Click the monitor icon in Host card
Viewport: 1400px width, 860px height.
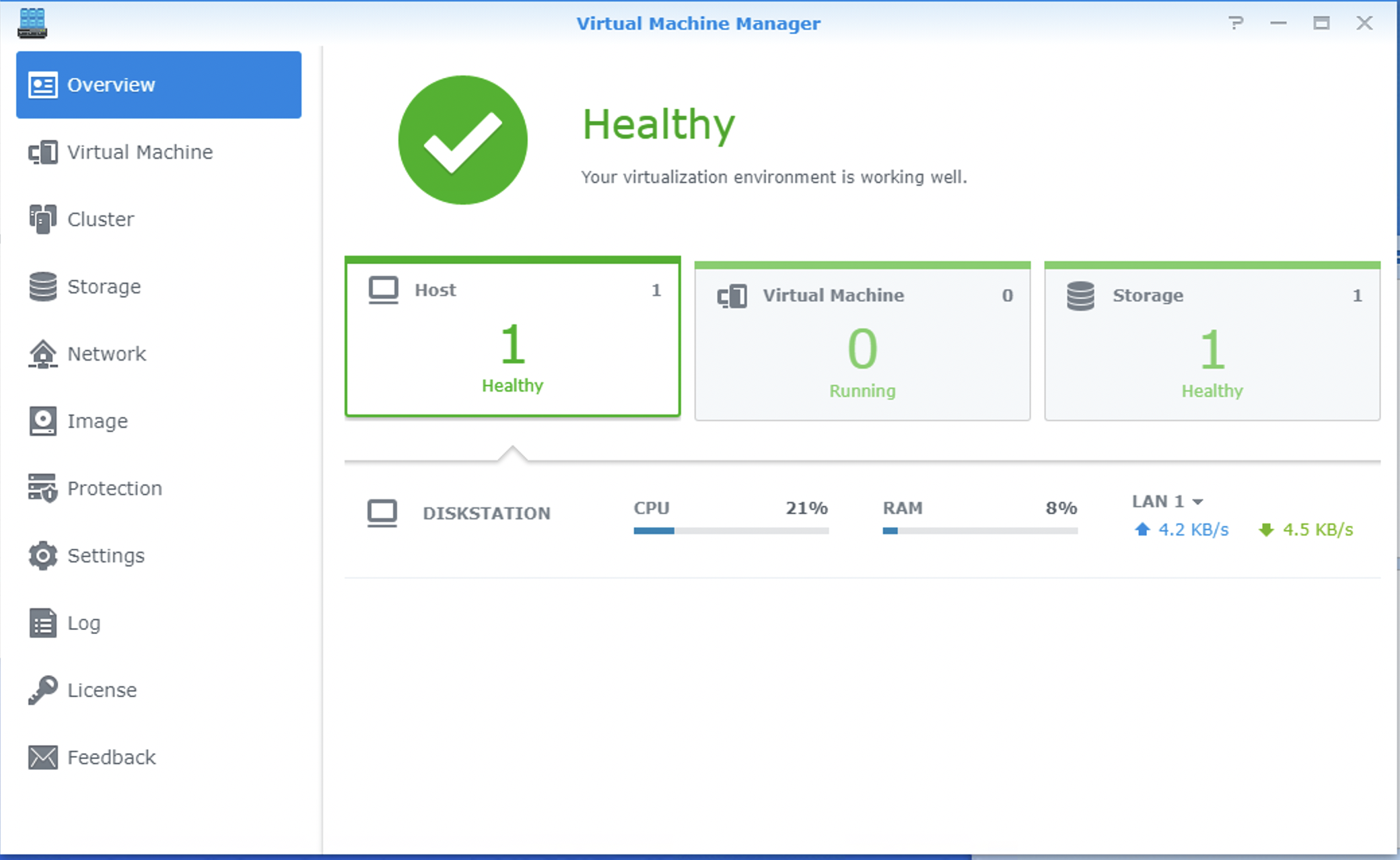tap(384, 291)
